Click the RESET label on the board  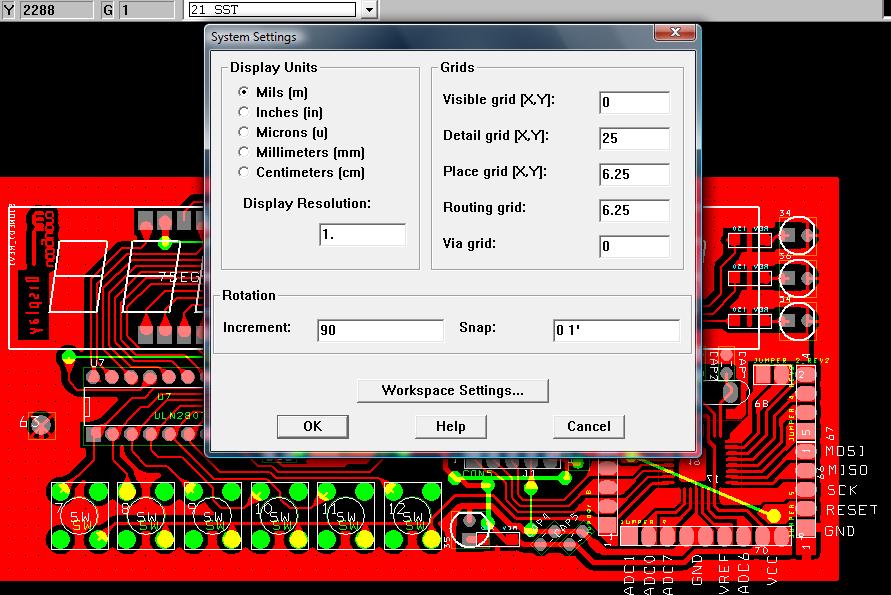tap(851, 510)
